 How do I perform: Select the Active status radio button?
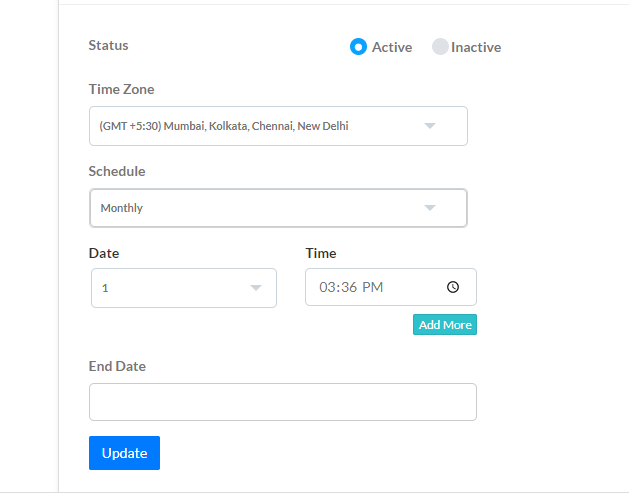coord(358,47)
